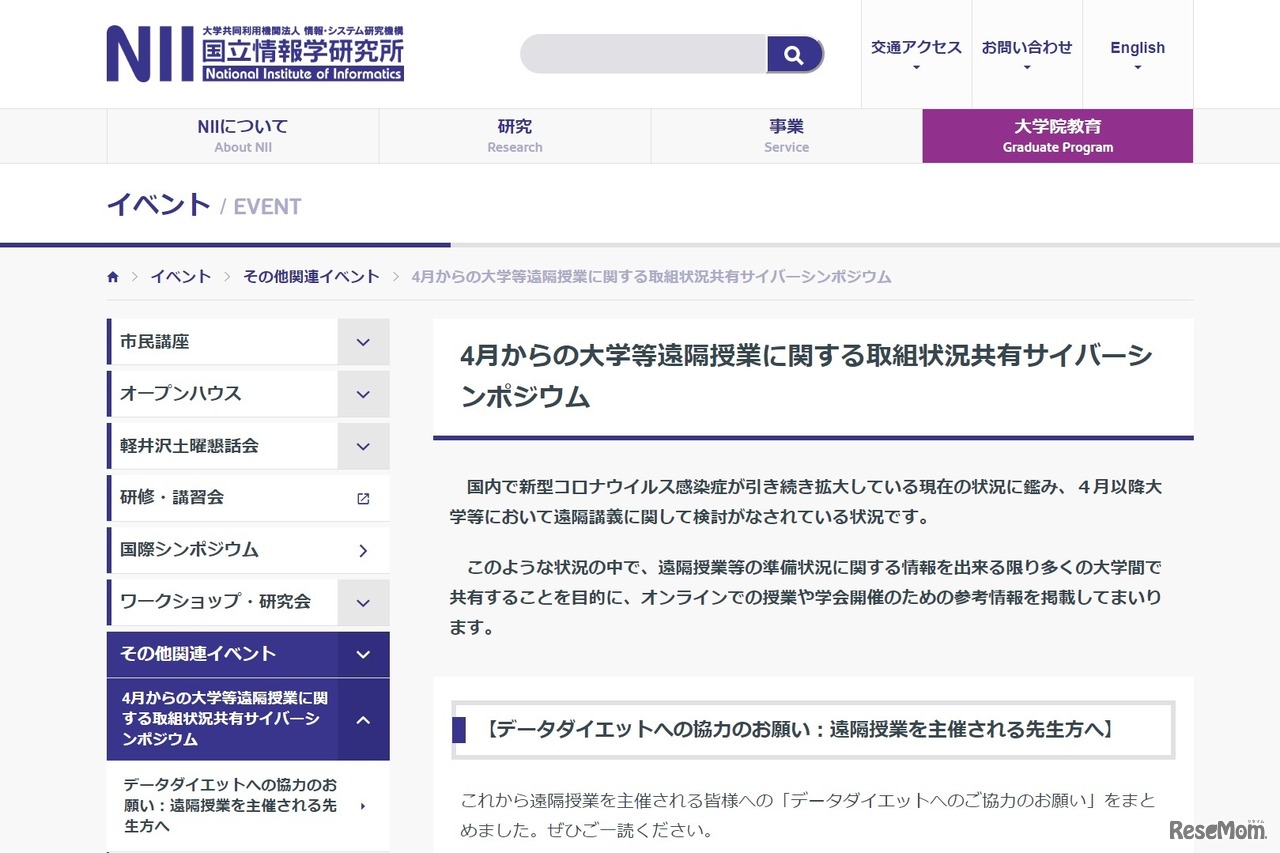The width and height of the screenshot is (1280, 853).
Task: Collapse the expanded その他関連イベント menu section
Action: [363, 654]
